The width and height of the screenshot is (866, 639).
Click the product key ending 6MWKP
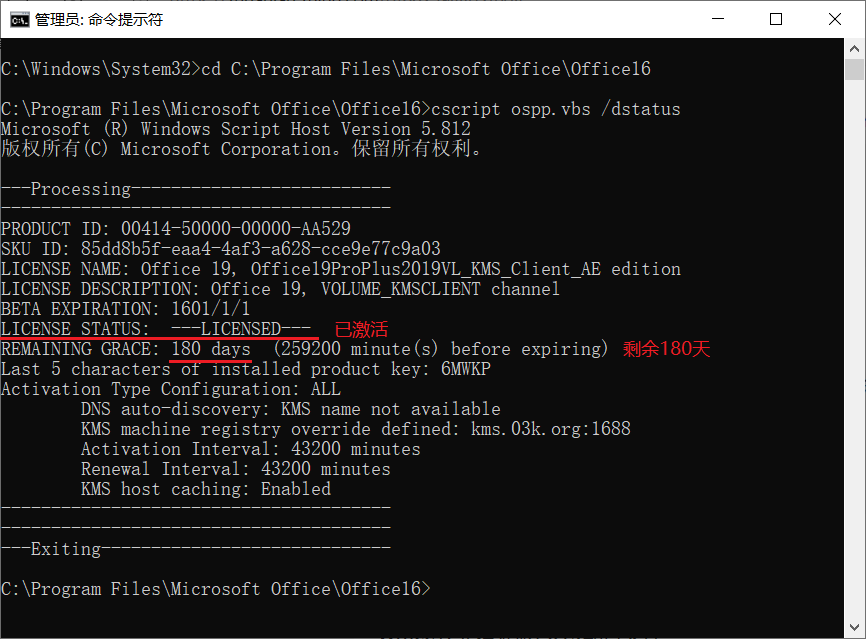point(466,368)
